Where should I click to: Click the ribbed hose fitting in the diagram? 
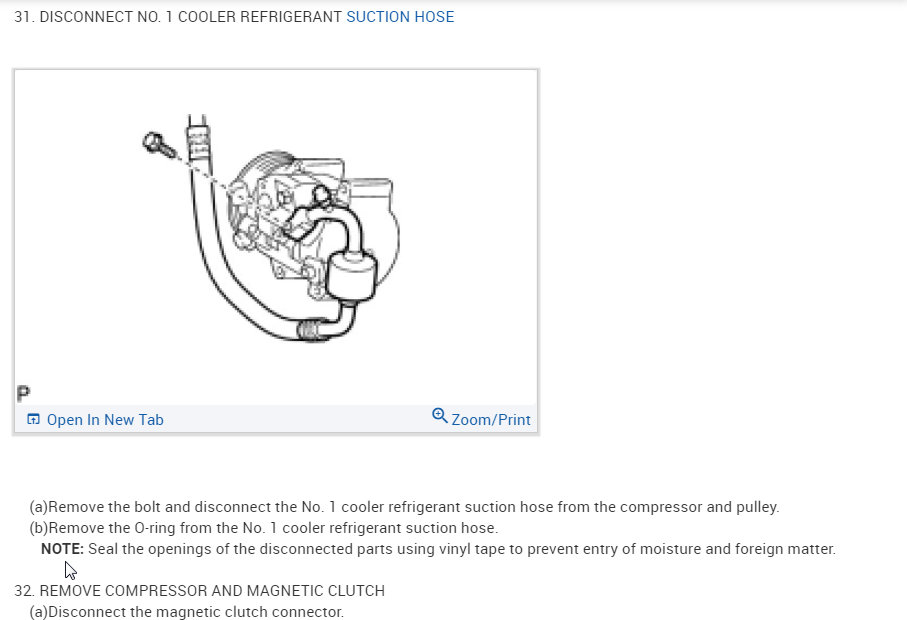pyautogui.click(x=314, y=325)
